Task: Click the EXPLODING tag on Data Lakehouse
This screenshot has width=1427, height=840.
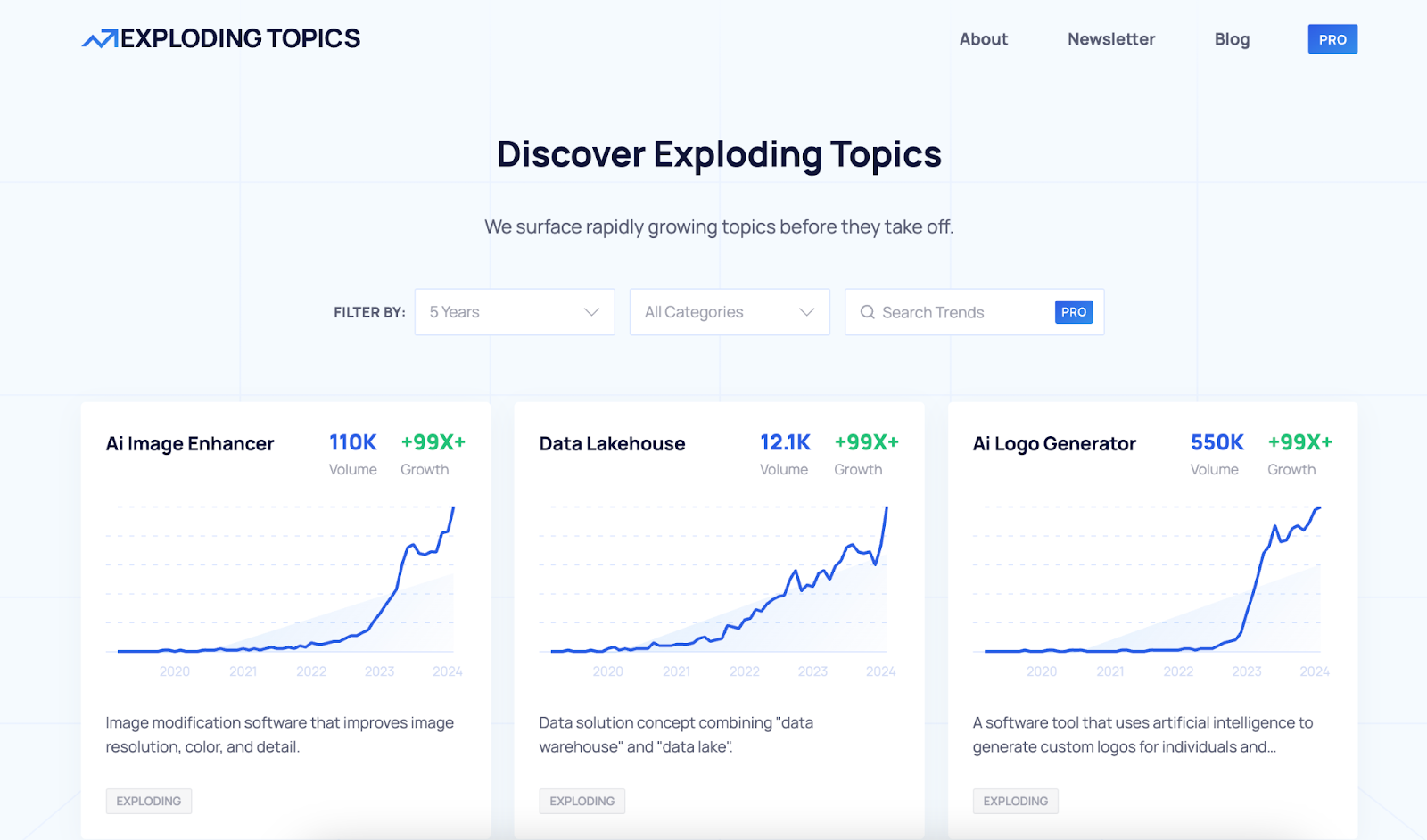Action: point(582,801)
